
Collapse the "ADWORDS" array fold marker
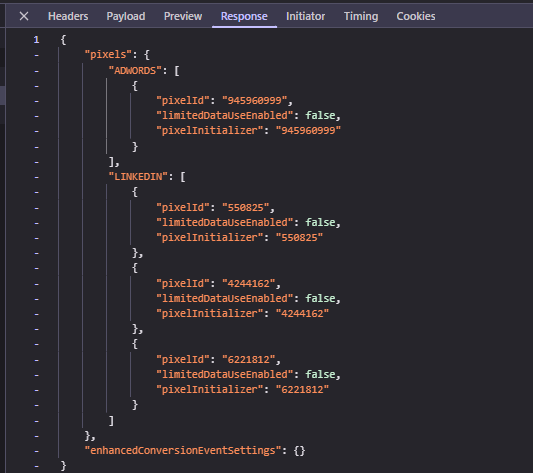point(36,71)
